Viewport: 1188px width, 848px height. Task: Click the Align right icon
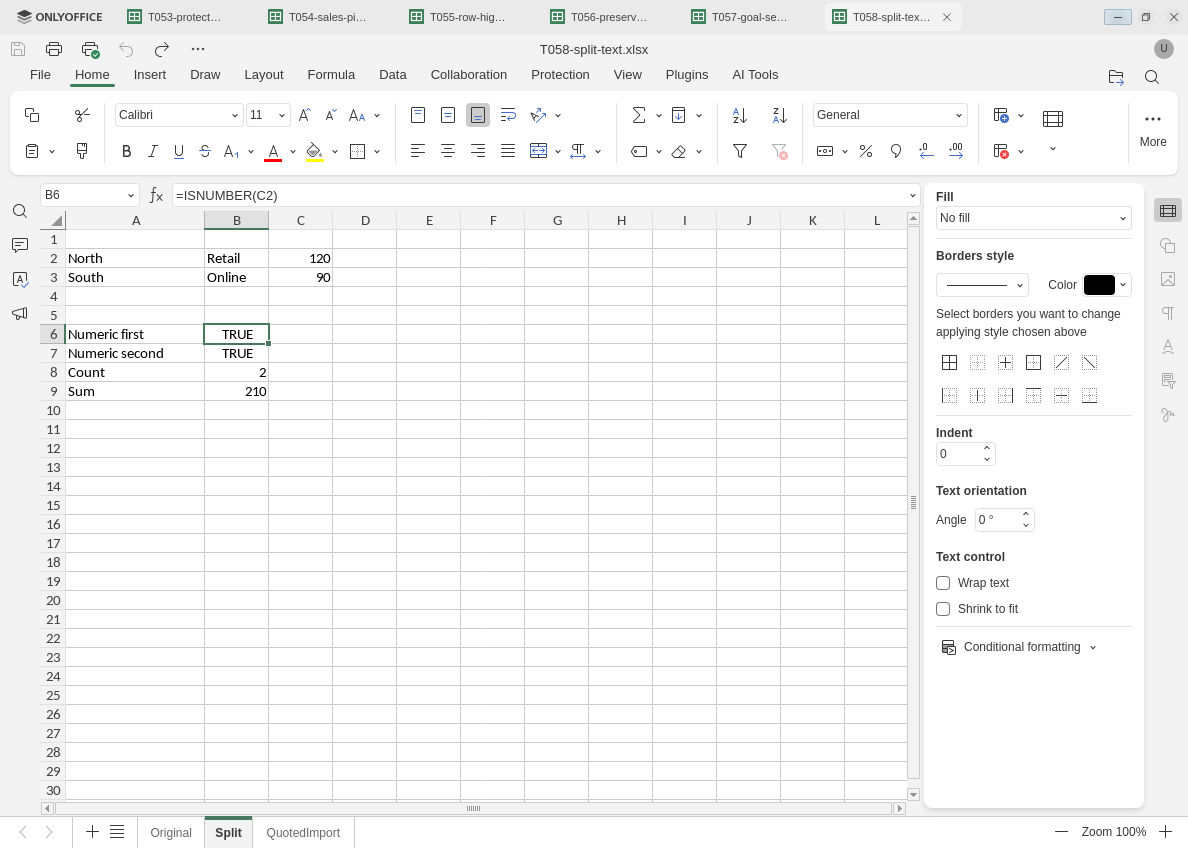[x=478, y=152]
